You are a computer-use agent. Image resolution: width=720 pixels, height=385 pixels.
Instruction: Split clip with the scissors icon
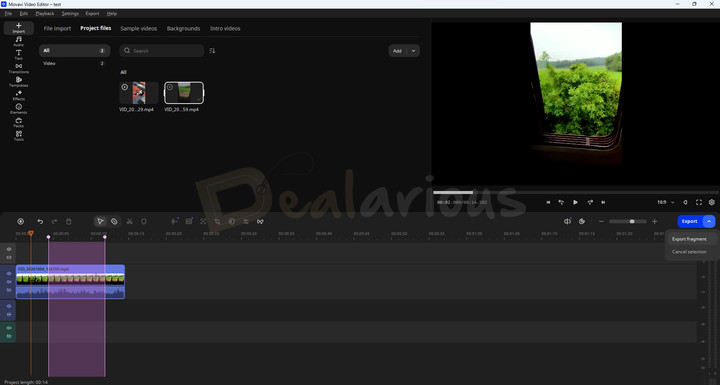(129, 221)
